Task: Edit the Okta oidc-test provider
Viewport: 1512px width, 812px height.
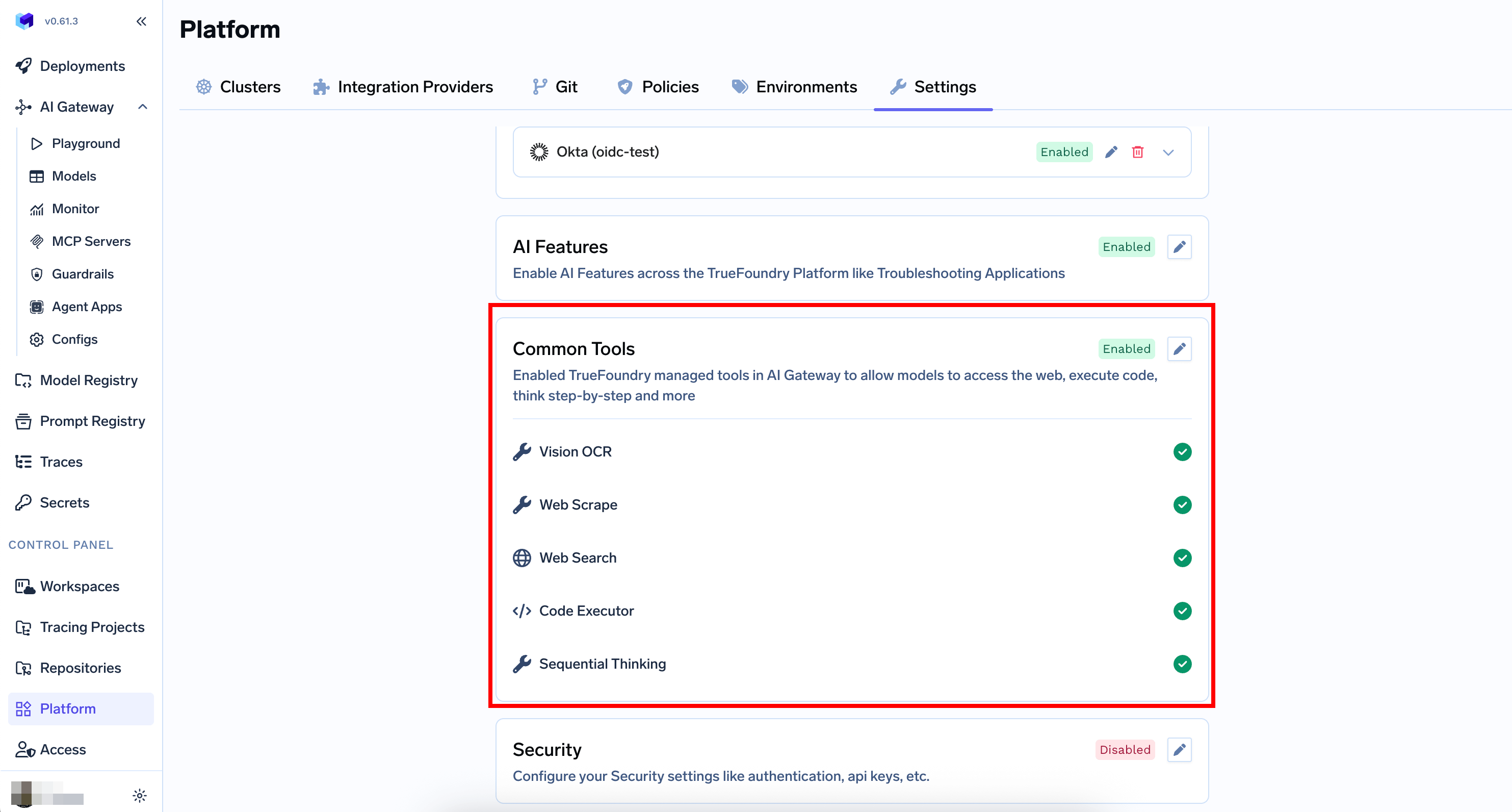Action: 1110,152
